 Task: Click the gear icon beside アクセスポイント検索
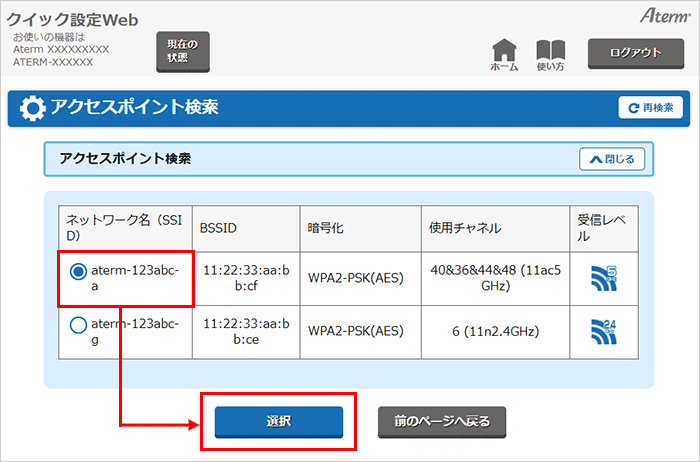[x=33, y=107]
